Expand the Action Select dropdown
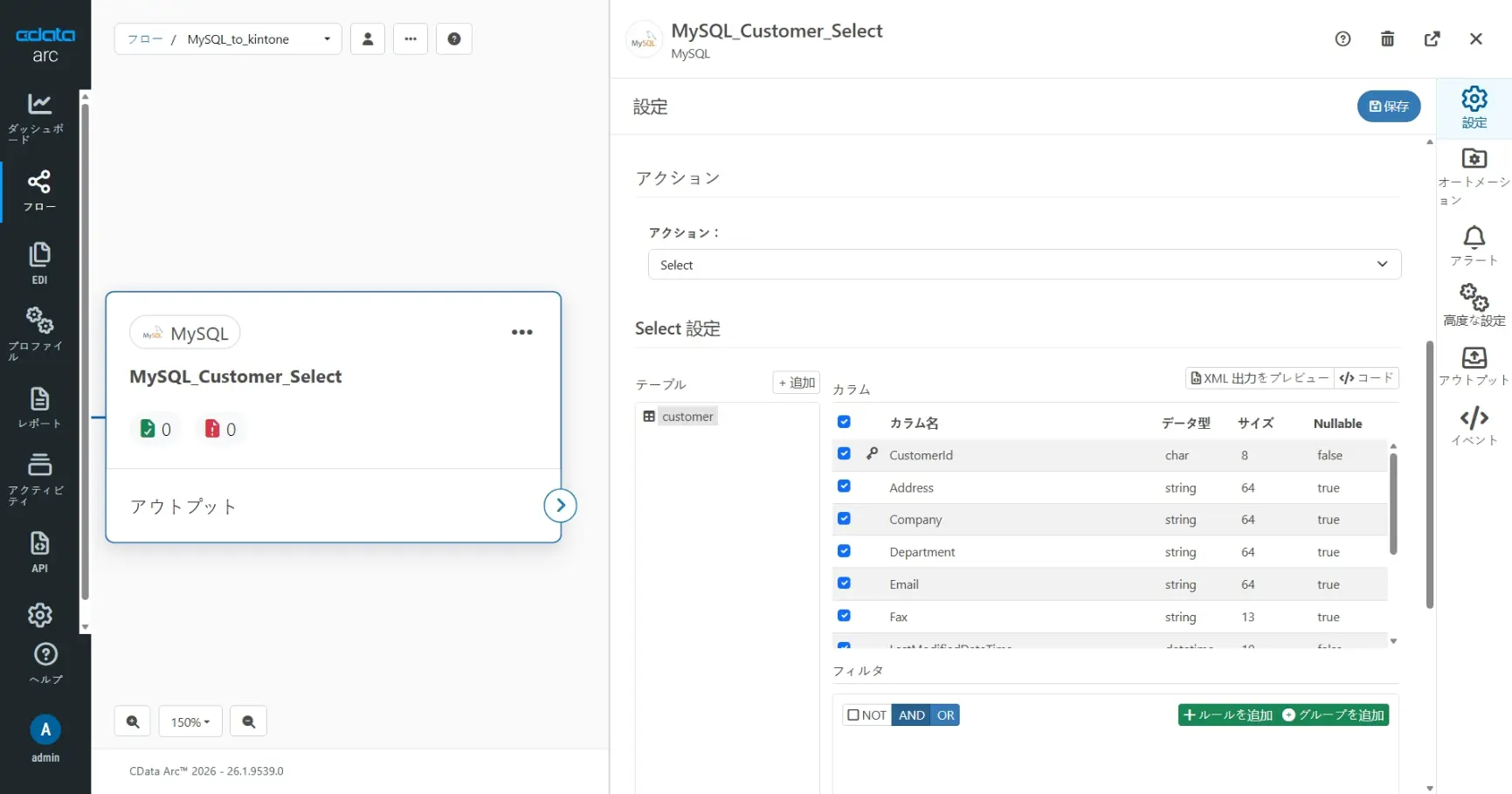 [1024, 265]
